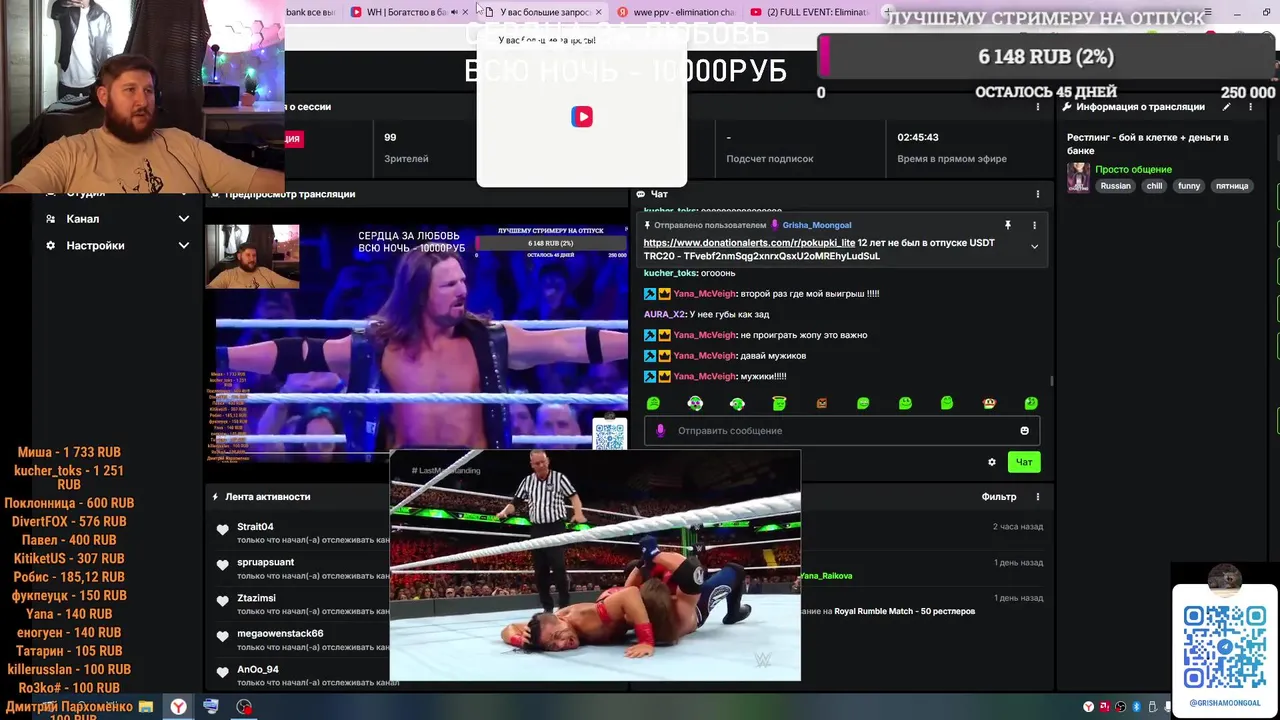
Task: Open emoji picker smiley in chat input
Action: [1024, 431]
